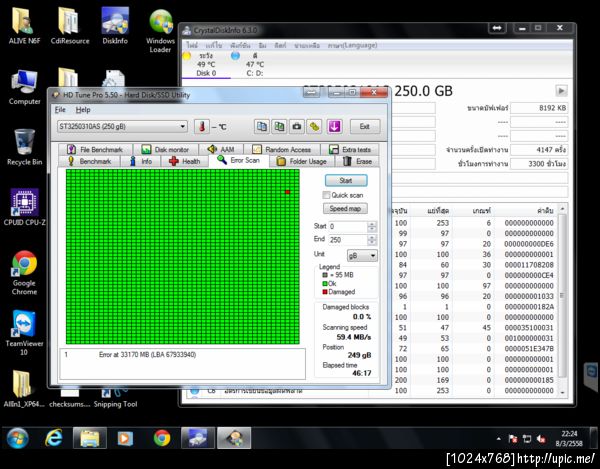The image size is (600, 469).
Task: Select Disk 0 49 °C in CrystalDiskInfo
Action: [205, 65]
